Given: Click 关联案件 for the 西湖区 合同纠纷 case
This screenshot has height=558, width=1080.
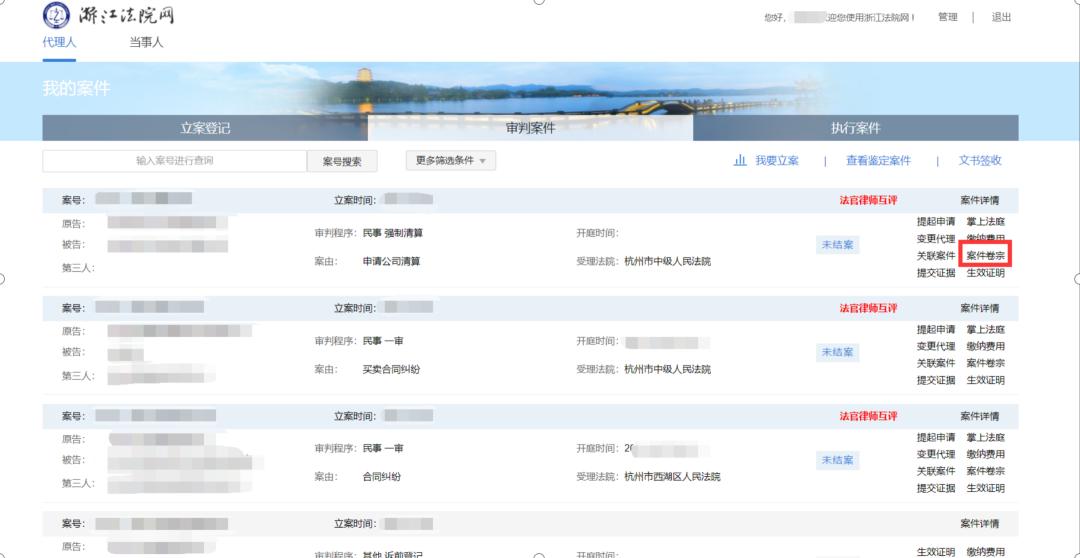Looking at the screenshot, I should point(935,471).
